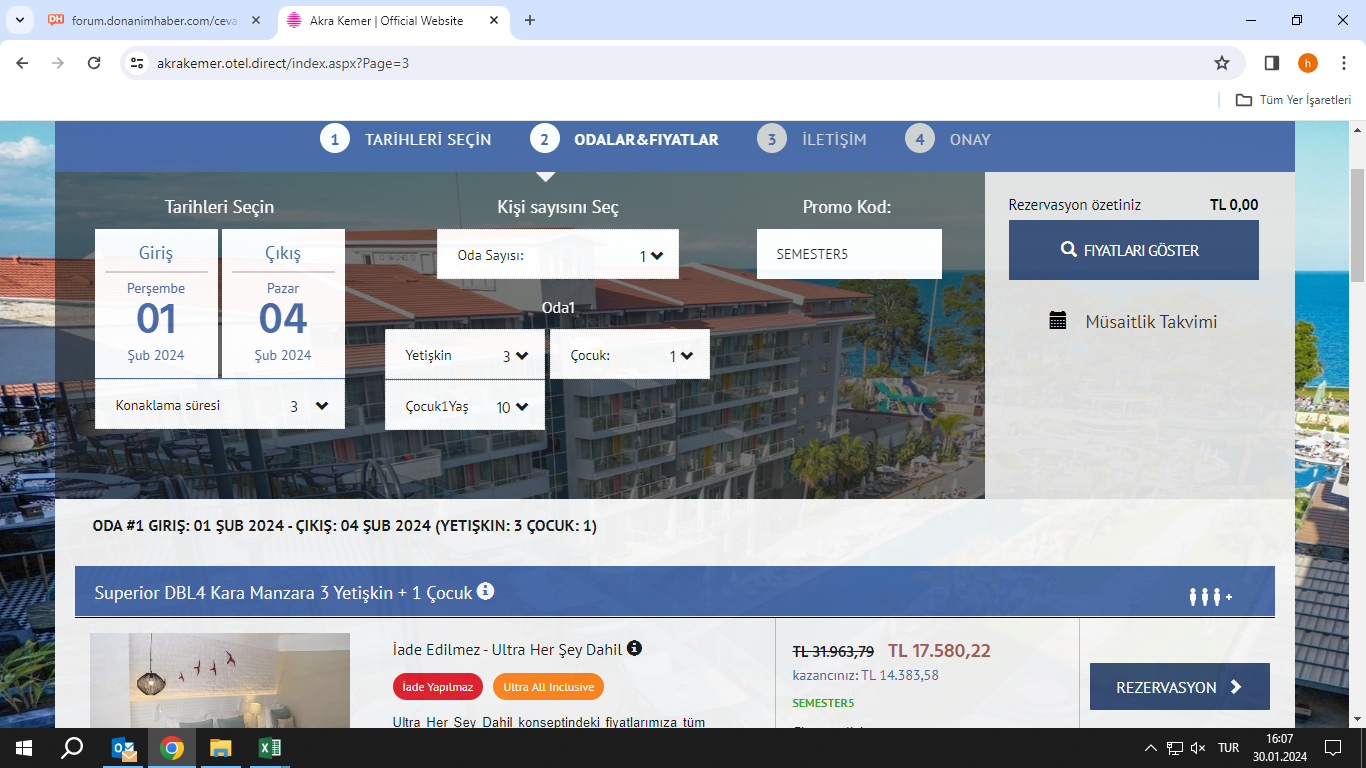Click the browser back arrow

click(x=22, y=63)
